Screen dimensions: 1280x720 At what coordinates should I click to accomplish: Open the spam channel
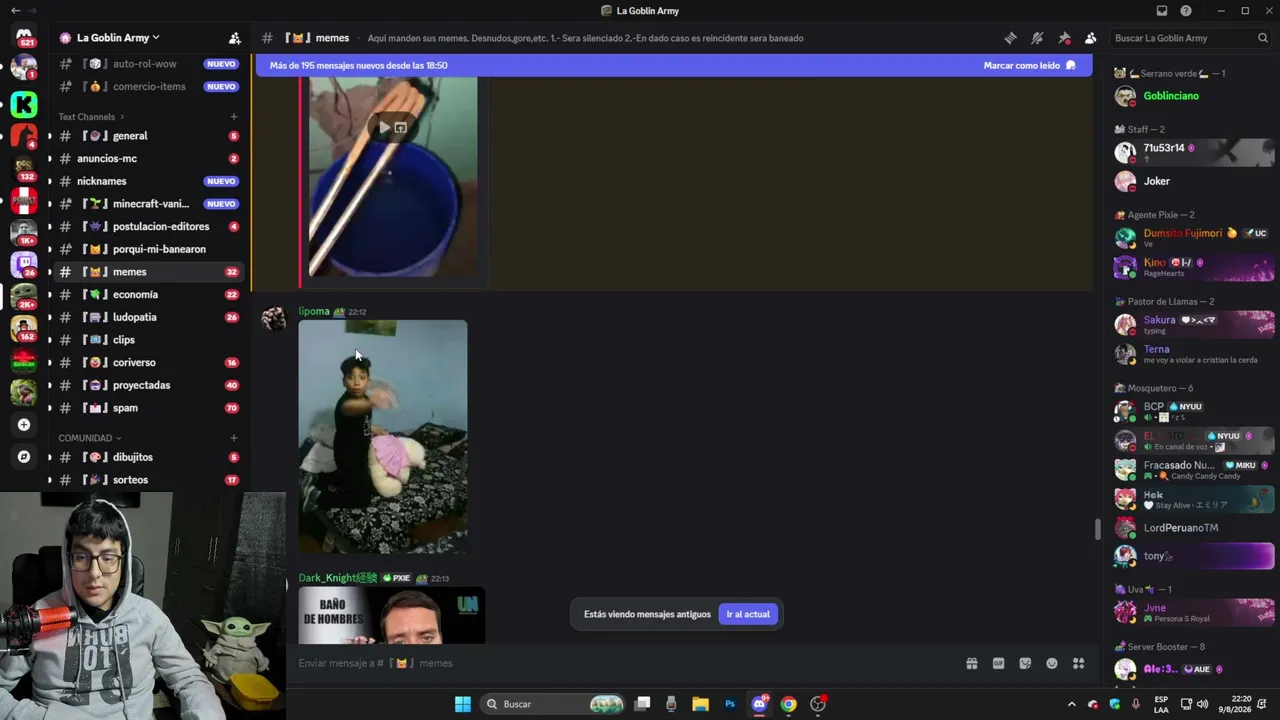tap(148, 408)
